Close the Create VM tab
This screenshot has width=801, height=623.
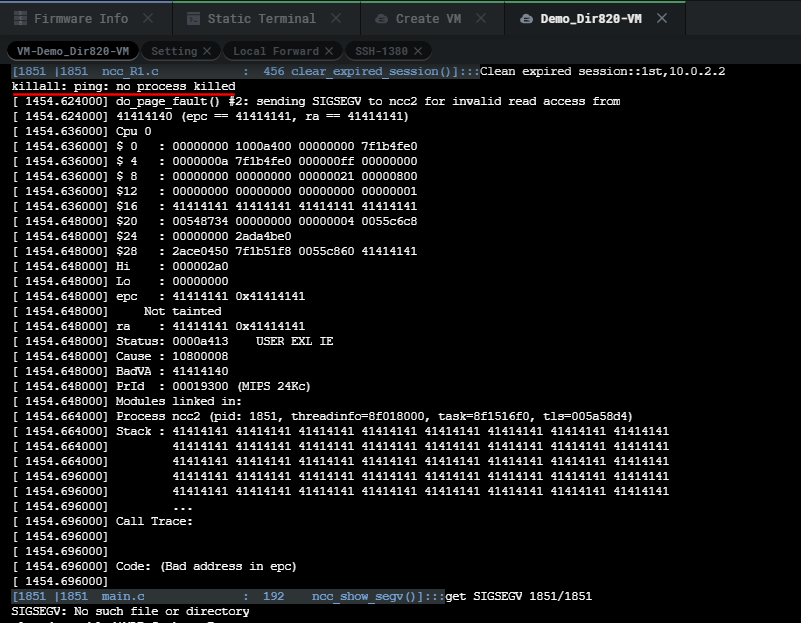[x=481, y=18]
